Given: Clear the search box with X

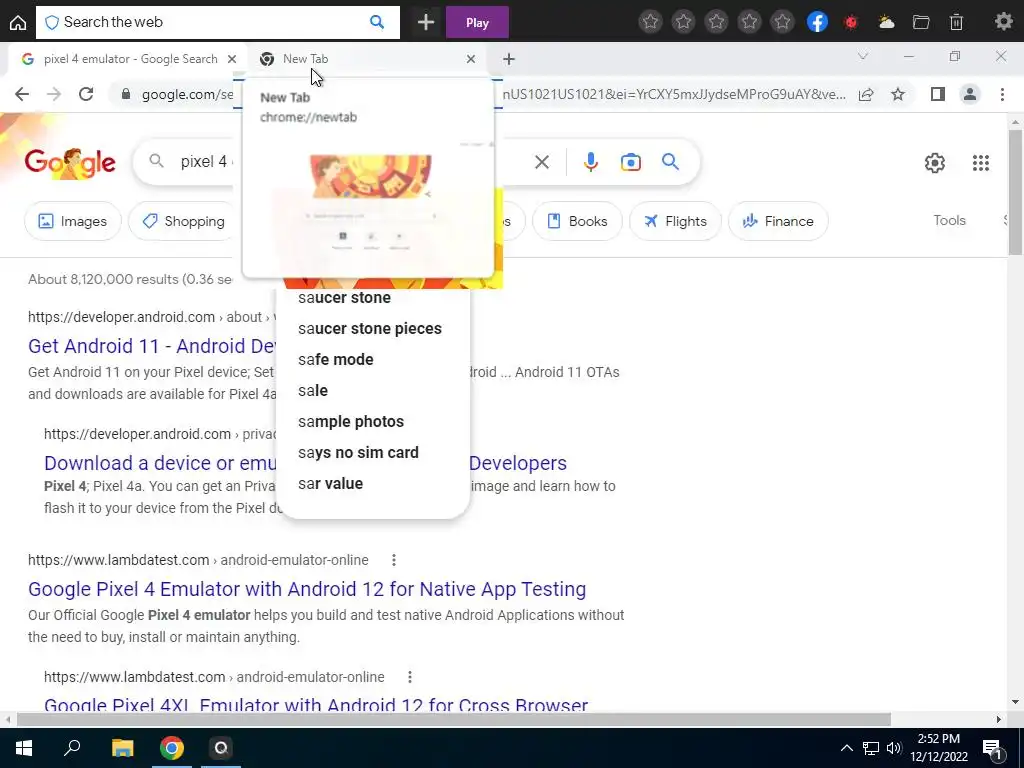Looking at the screenshot, I should tap(541, 162).
